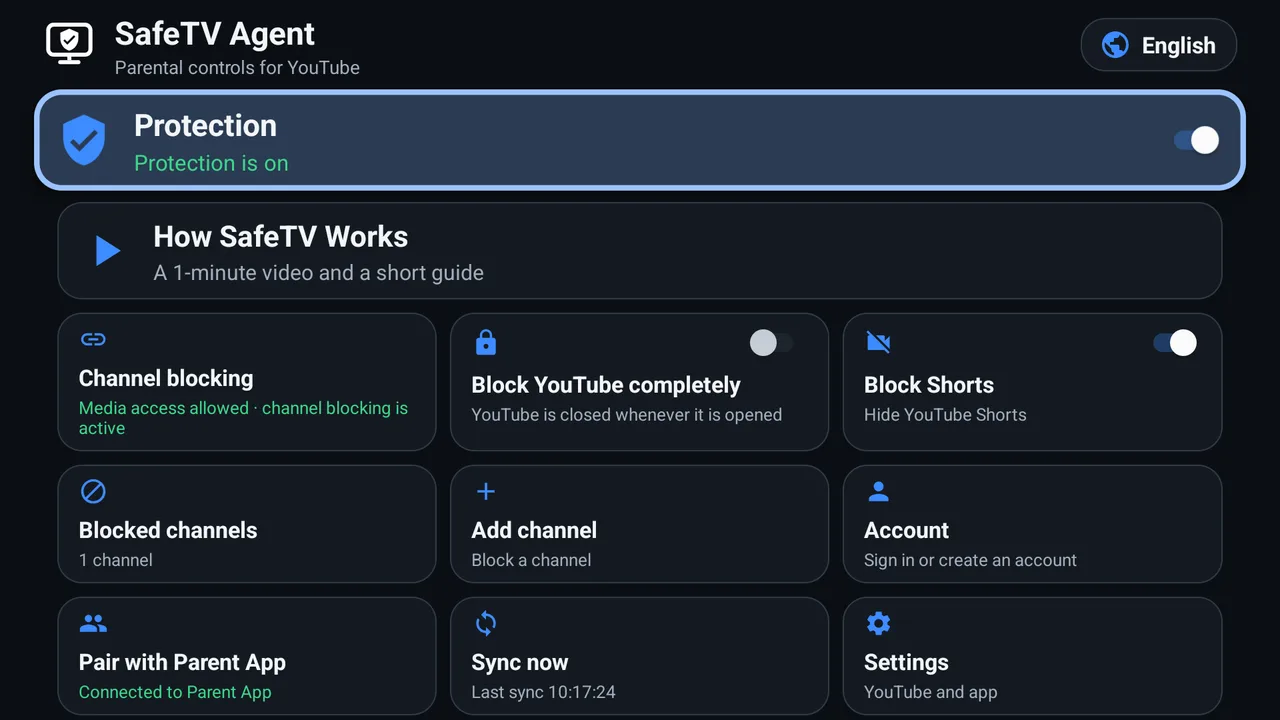Click the 'Block a channel' subtitle
Image resolution: width=1280 pixels, height=720 pixels.
click(x=531, y=560)
